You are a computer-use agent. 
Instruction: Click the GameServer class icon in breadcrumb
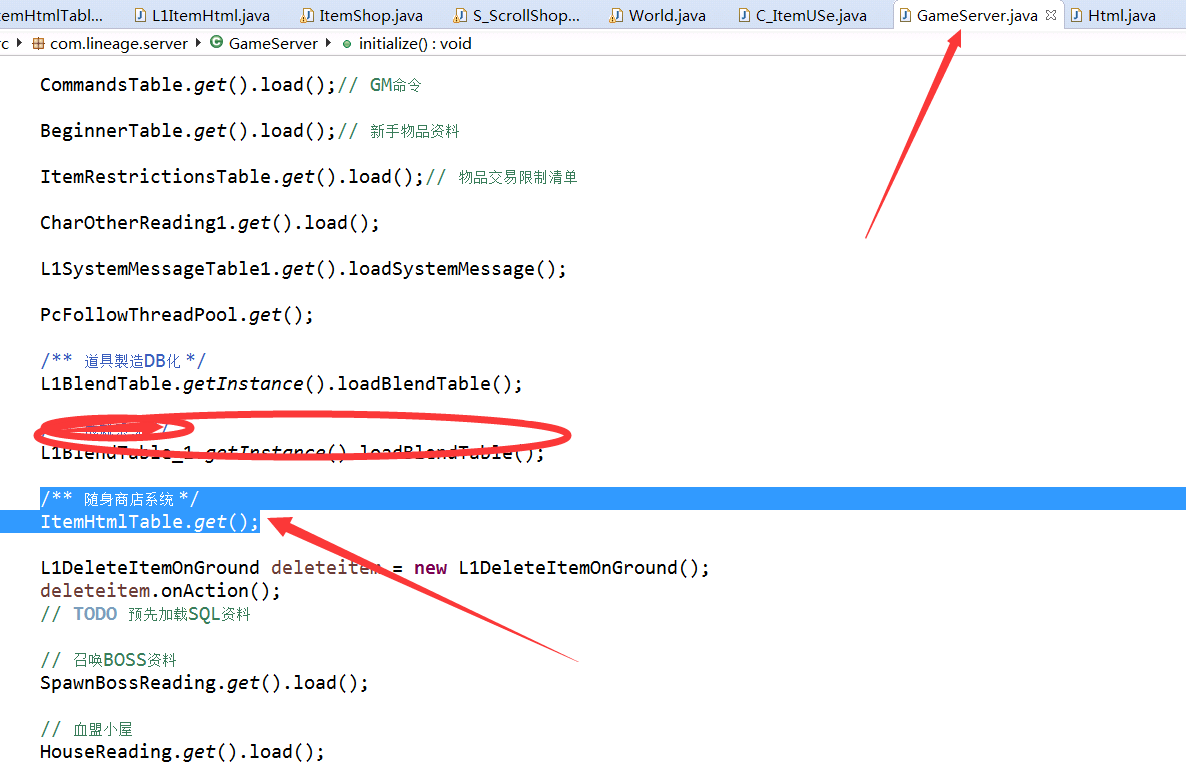click(x=216, y=43)
